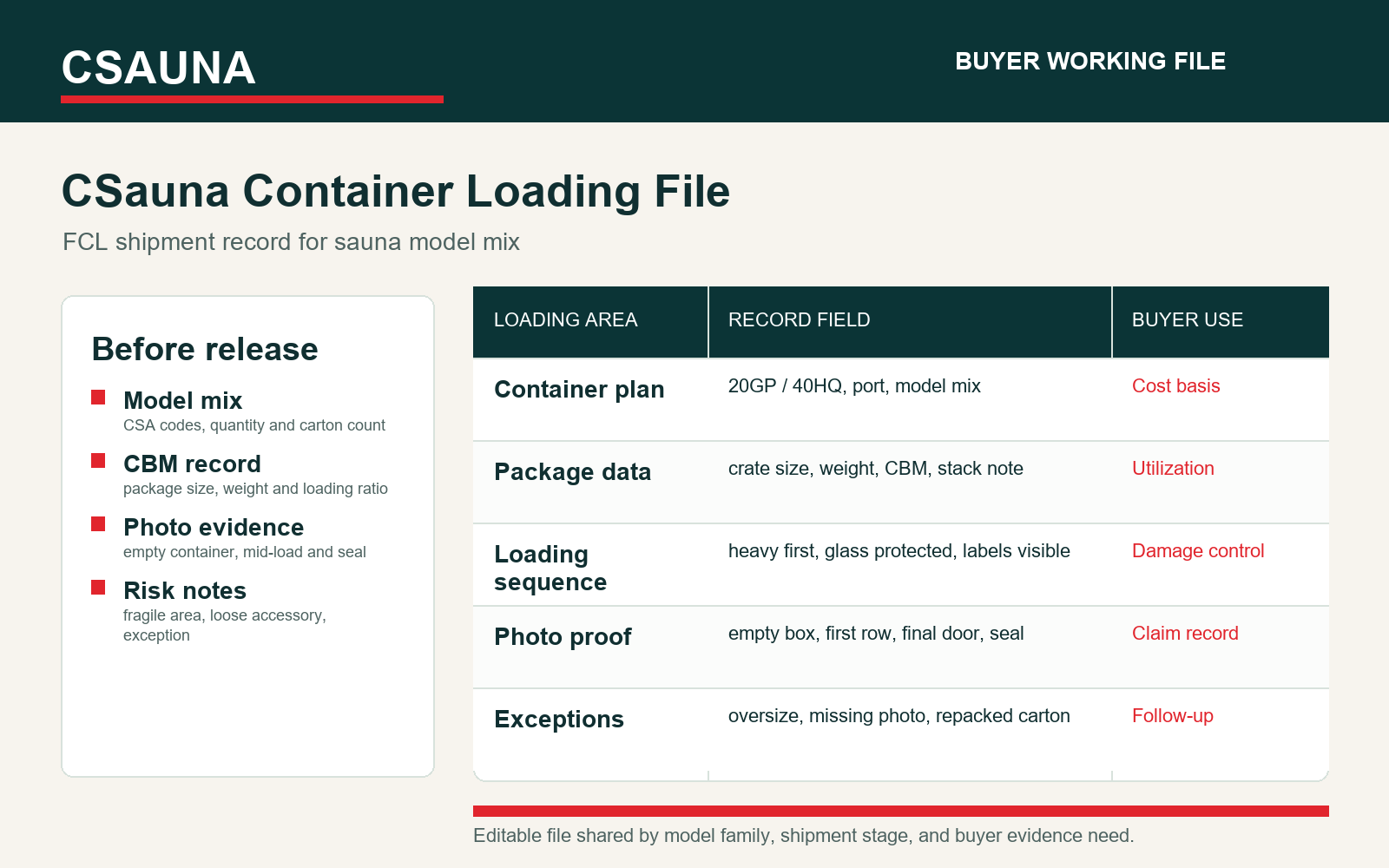Click the Follow-up cell

point(1173,716)
